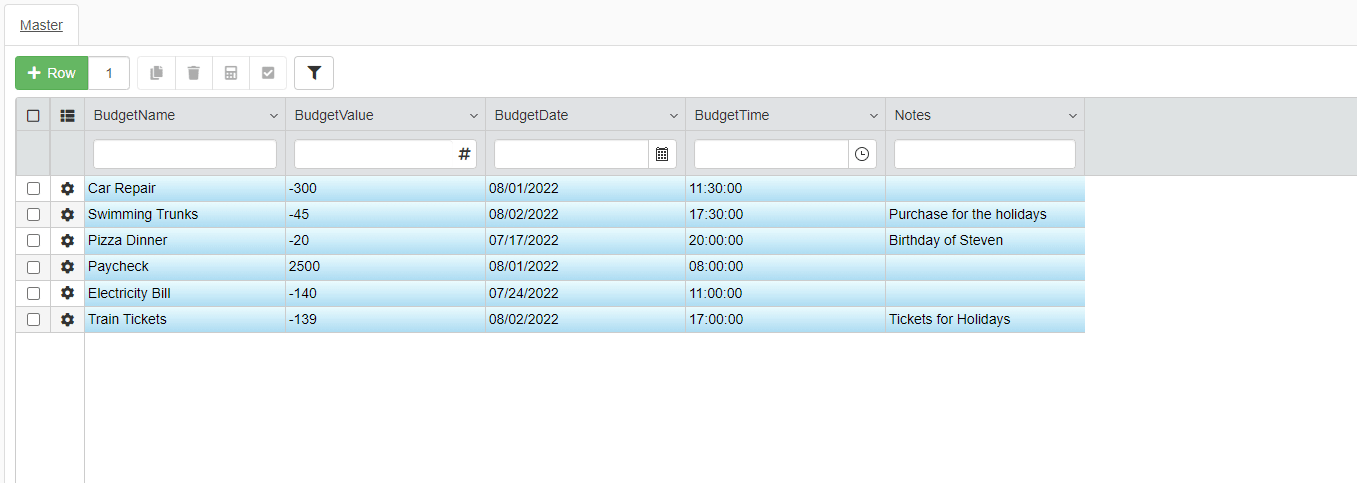Viewport: 1357px width, 483px height.
Task: Toggle the select-all checkbox in header
Action: (33, 115)
